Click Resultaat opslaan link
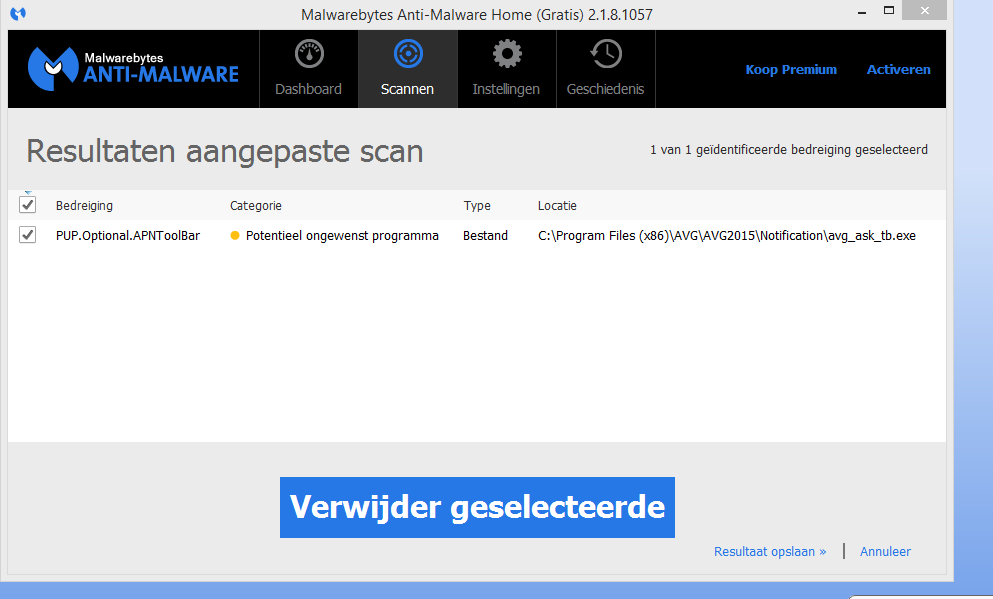The width and height of the screenshot is (993, 599). click(770, 552)
